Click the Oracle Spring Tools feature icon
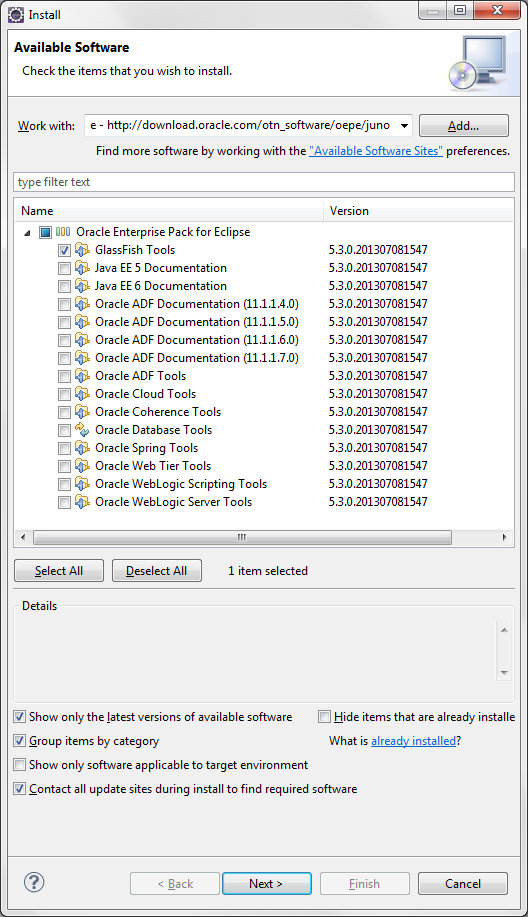The height and width of the screenshot is (917, 528). coord(82,449)
